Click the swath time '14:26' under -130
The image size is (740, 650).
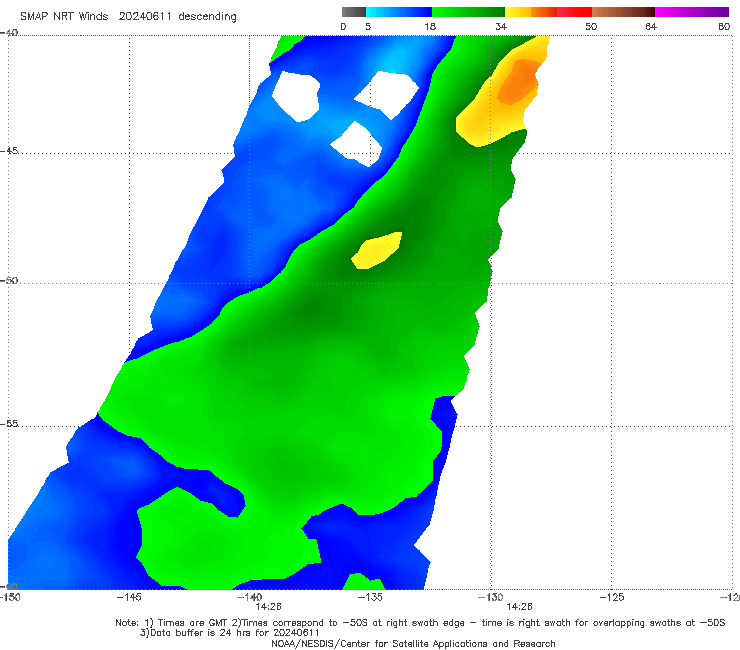click(519, 607)
